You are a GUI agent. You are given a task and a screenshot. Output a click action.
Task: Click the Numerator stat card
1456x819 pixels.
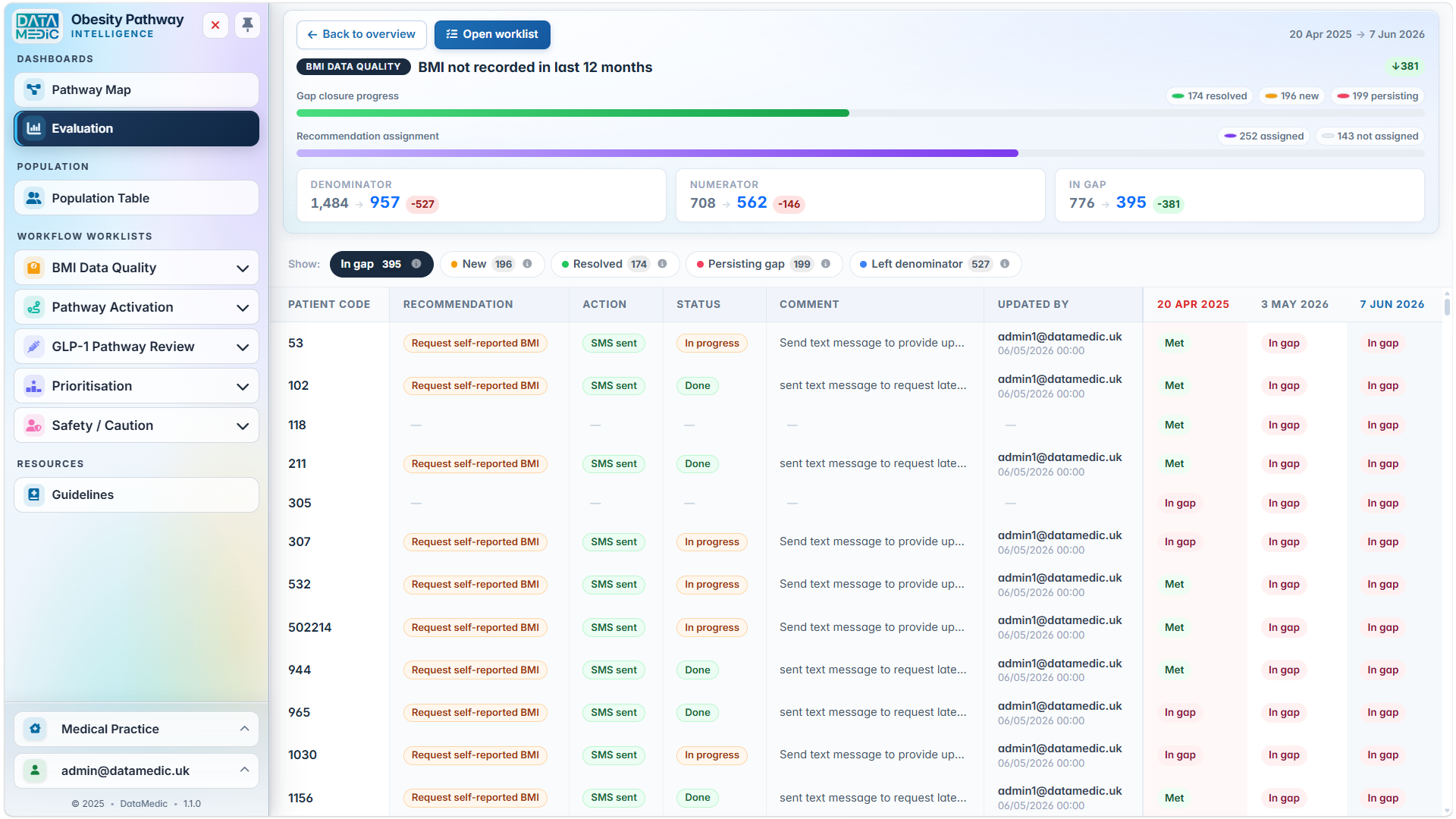(x=860, y=196)
